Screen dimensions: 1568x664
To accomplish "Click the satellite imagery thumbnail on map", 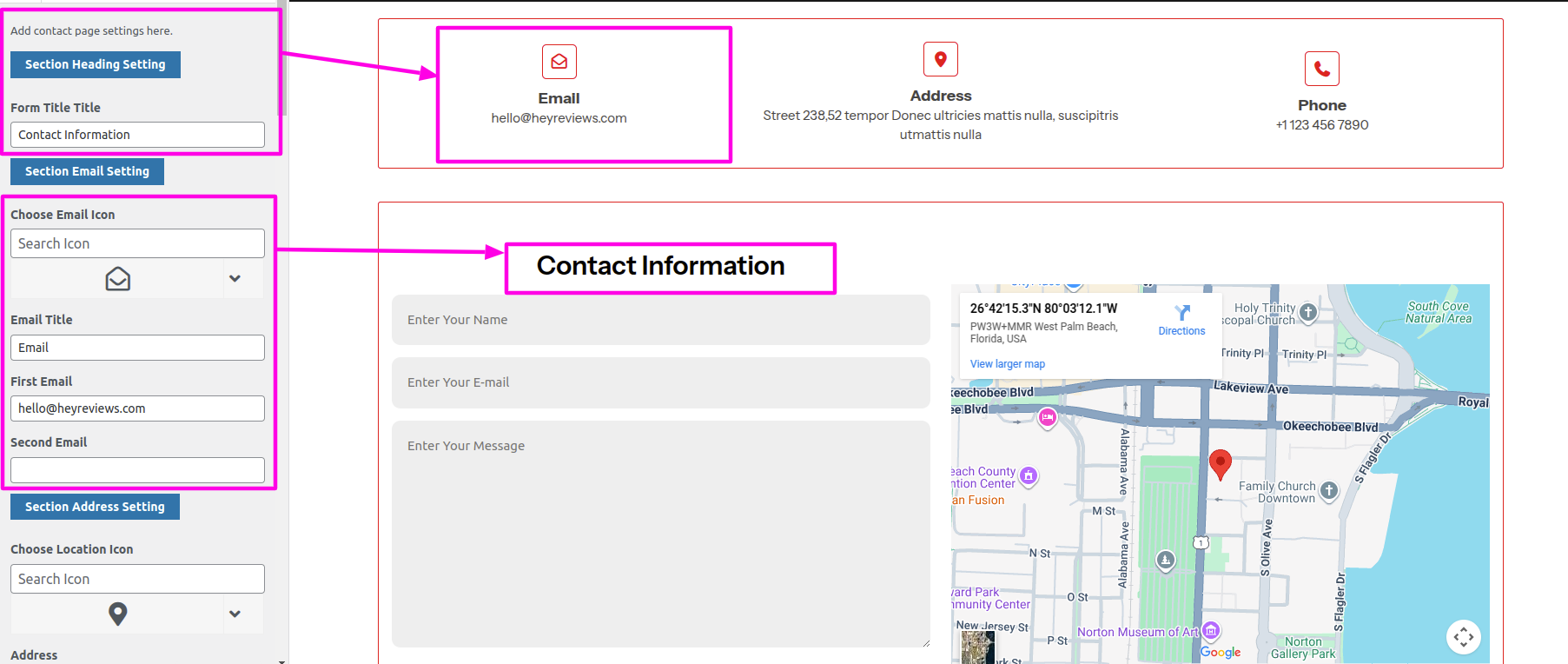I will pyautogui.click(x=977, y=647).
